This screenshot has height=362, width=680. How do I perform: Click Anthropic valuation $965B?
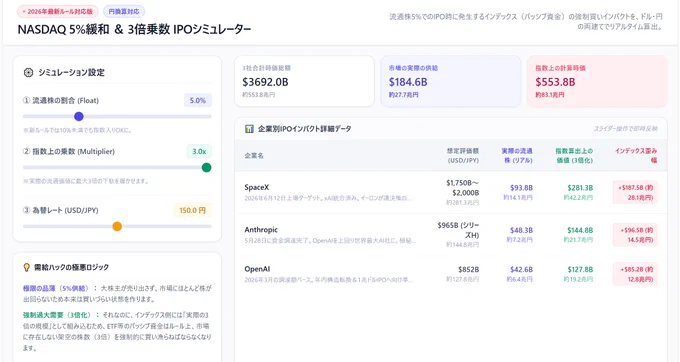click(458, 230)
